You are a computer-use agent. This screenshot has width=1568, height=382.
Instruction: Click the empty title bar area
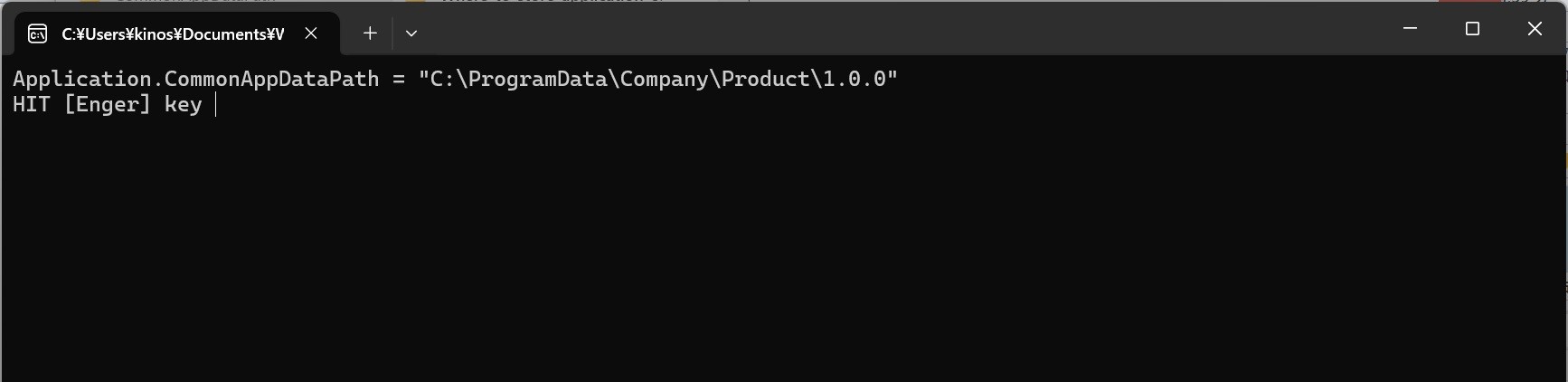pos(904,29)
